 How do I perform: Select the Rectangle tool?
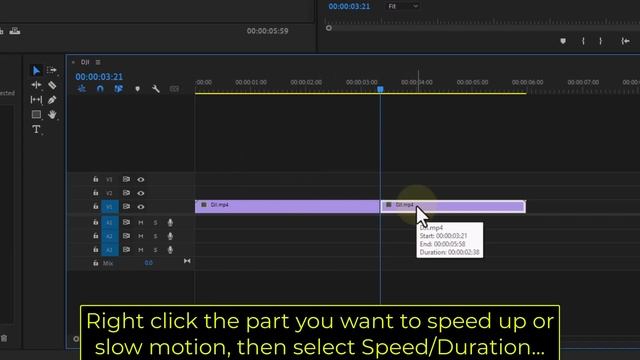pos(36,114)
